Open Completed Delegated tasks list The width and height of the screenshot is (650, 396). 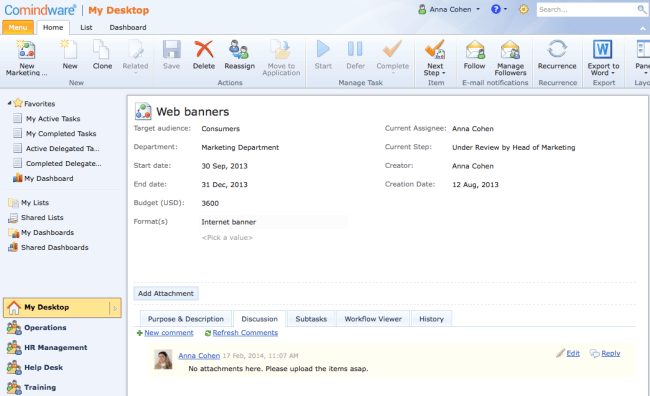pos(57,163)
